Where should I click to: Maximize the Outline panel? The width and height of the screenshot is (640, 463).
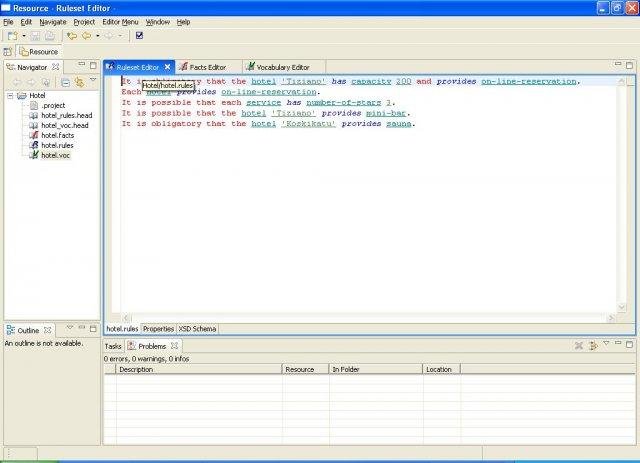(93, 328)
